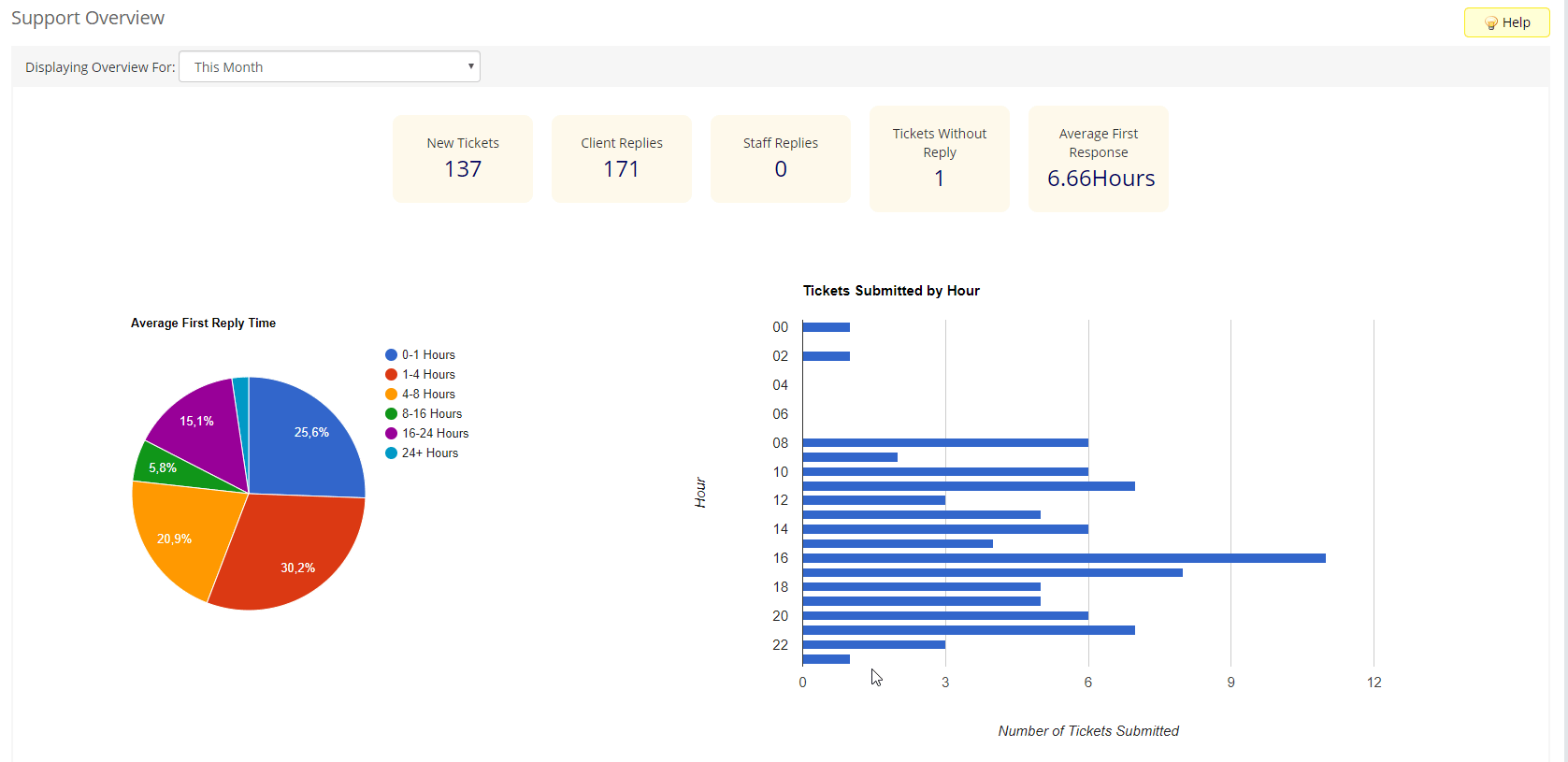Click the bar for hour 00

826,327
